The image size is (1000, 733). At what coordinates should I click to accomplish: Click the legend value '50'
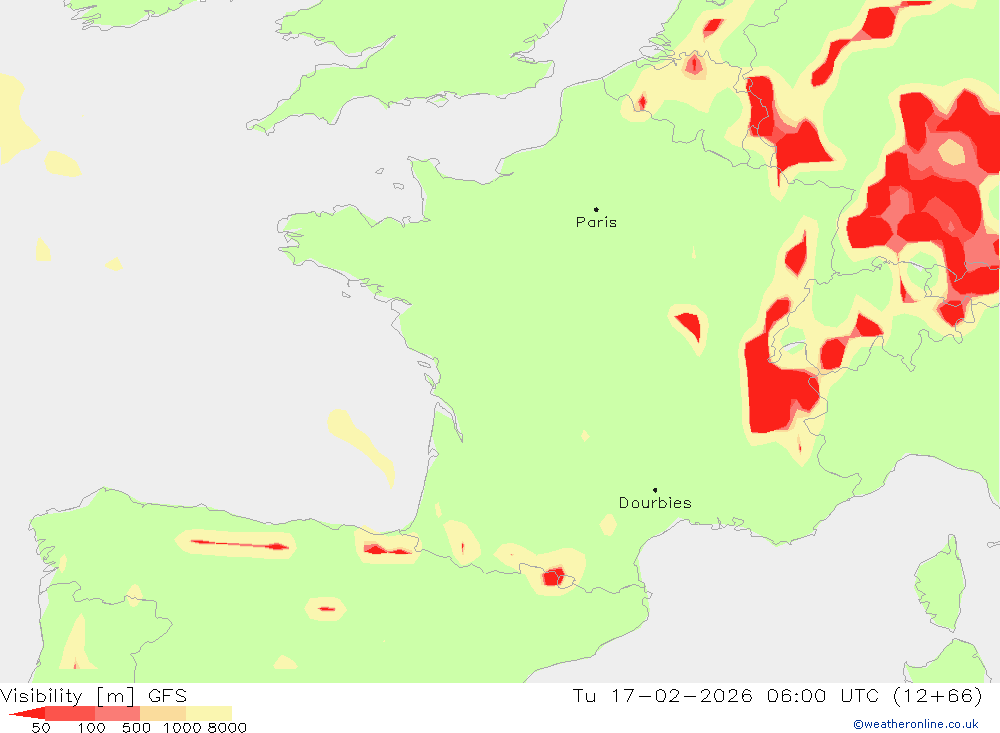(41, 728)
